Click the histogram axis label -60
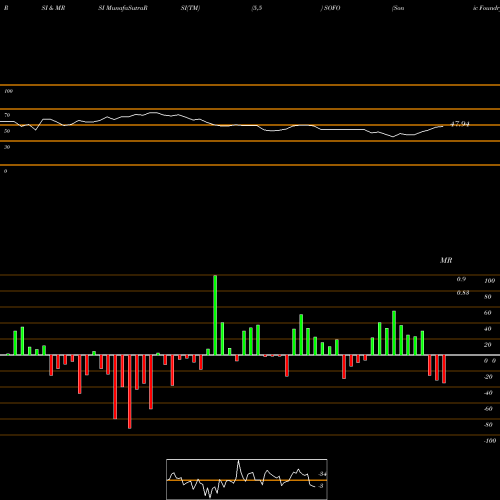500x500 pixels. [x=488, y=409]
